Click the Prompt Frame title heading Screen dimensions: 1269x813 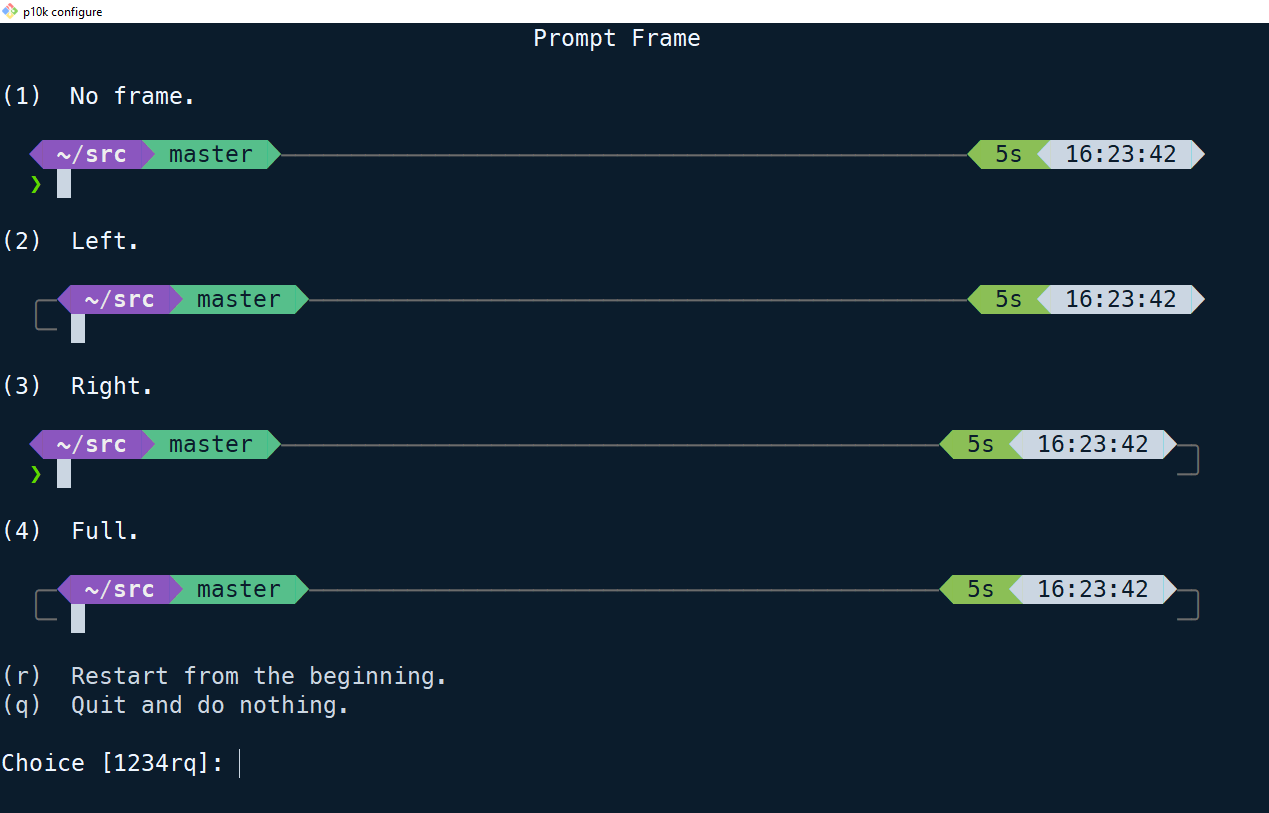[616, 38]
